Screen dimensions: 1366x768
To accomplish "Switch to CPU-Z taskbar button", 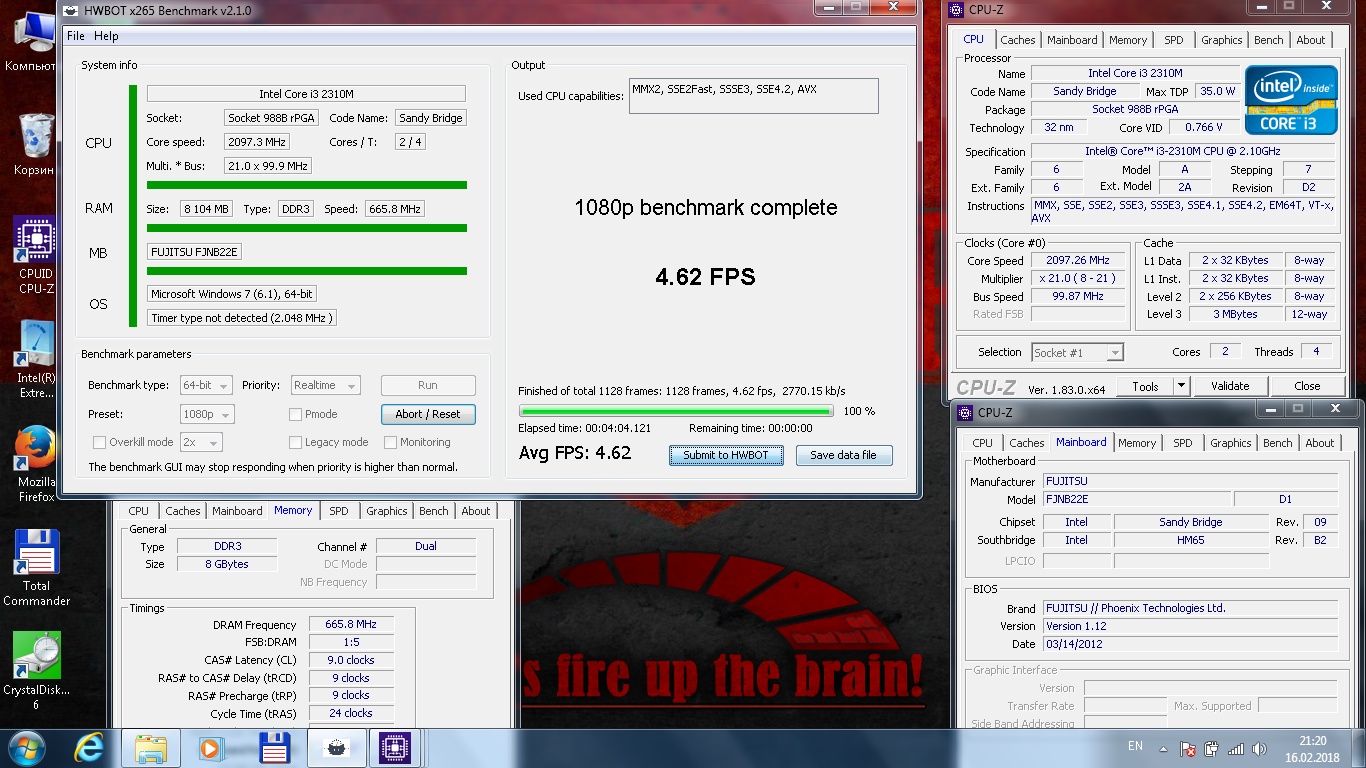I will [x=395, y=748].
